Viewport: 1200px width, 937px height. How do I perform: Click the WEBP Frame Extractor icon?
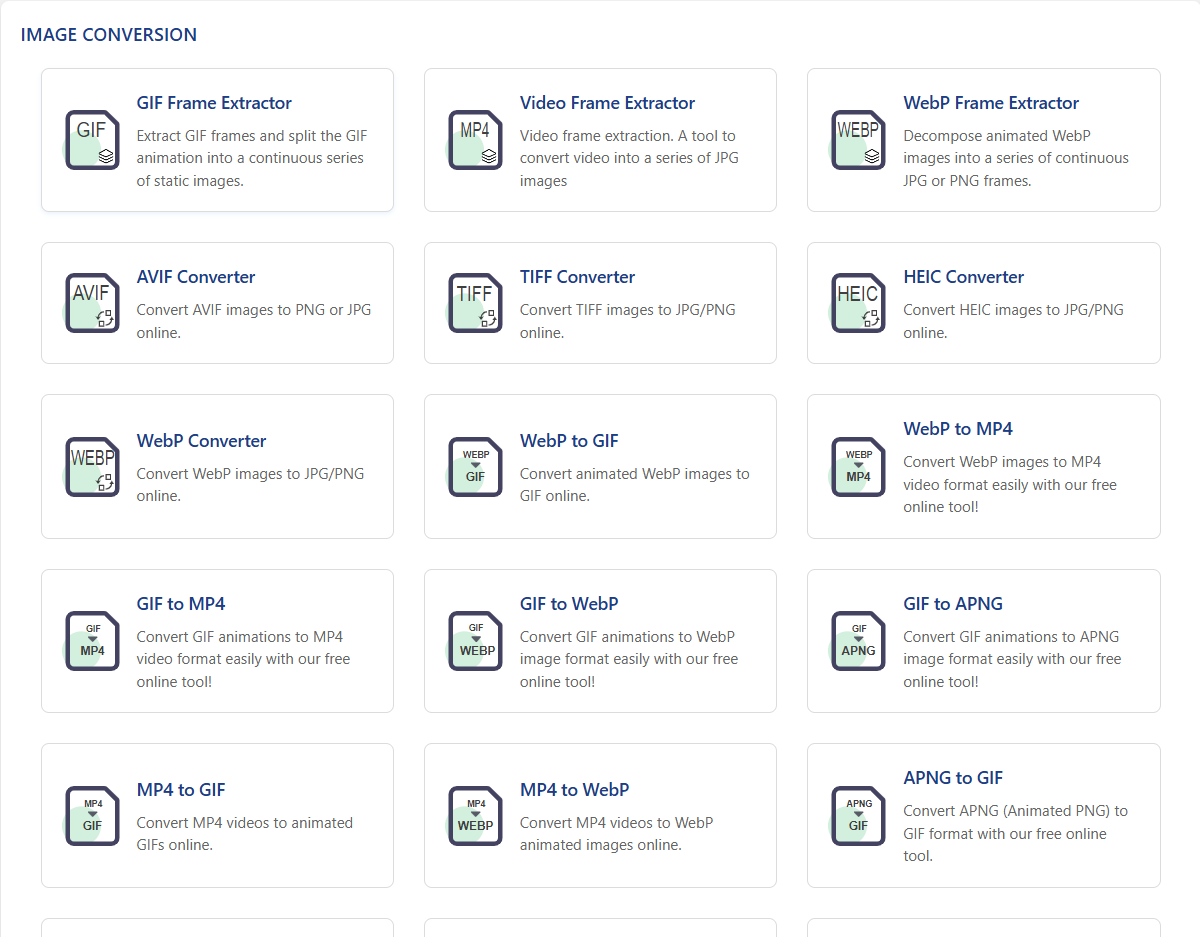(x=859, y=140)
